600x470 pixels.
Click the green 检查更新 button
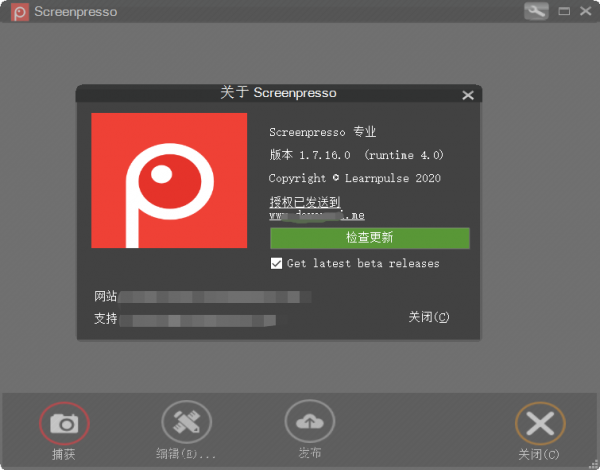[x=370, y=238]
